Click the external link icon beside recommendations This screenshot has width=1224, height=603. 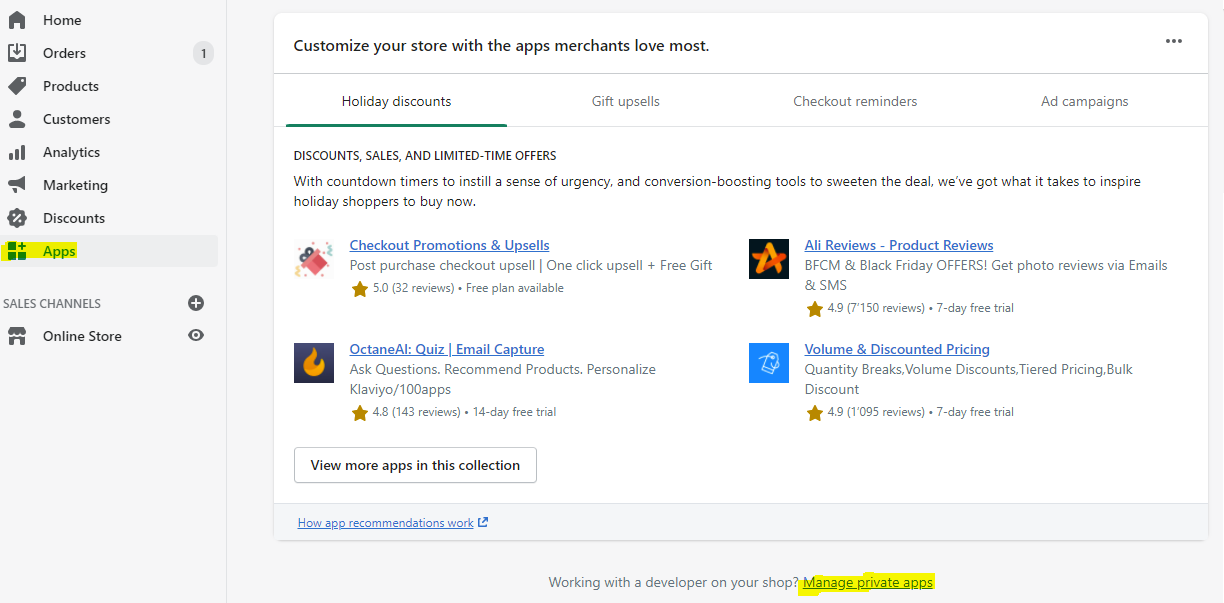point(484,522)
